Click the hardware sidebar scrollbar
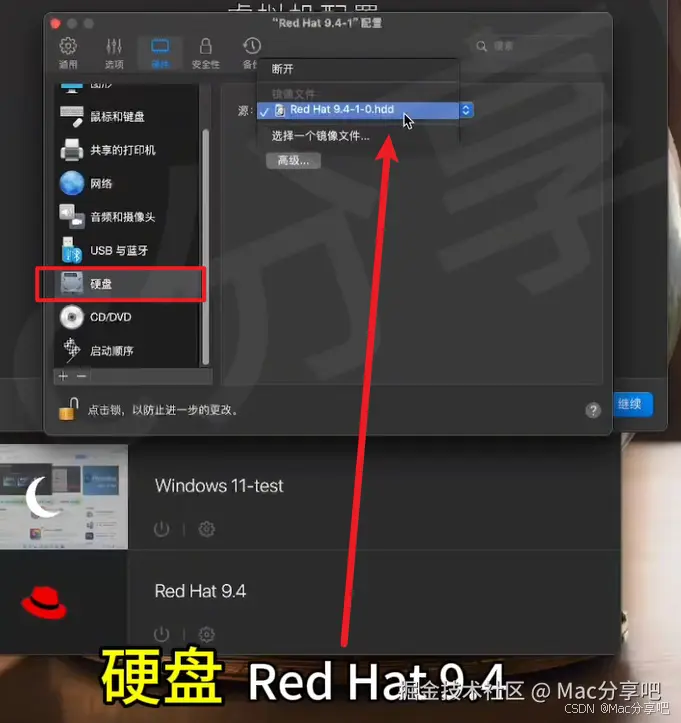681x723 pixels. coord(206,247)
